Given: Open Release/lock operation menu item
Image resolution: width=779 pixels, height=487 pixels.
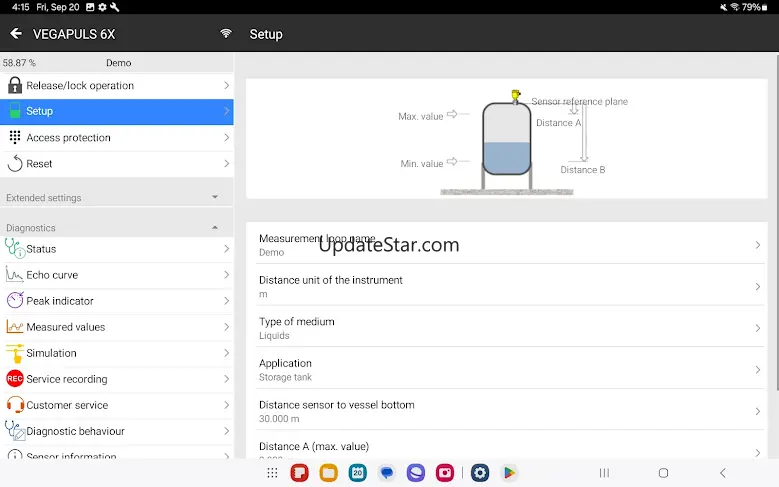Looking at the screenshot, I should pyautogui.click(x=117, y=85).
